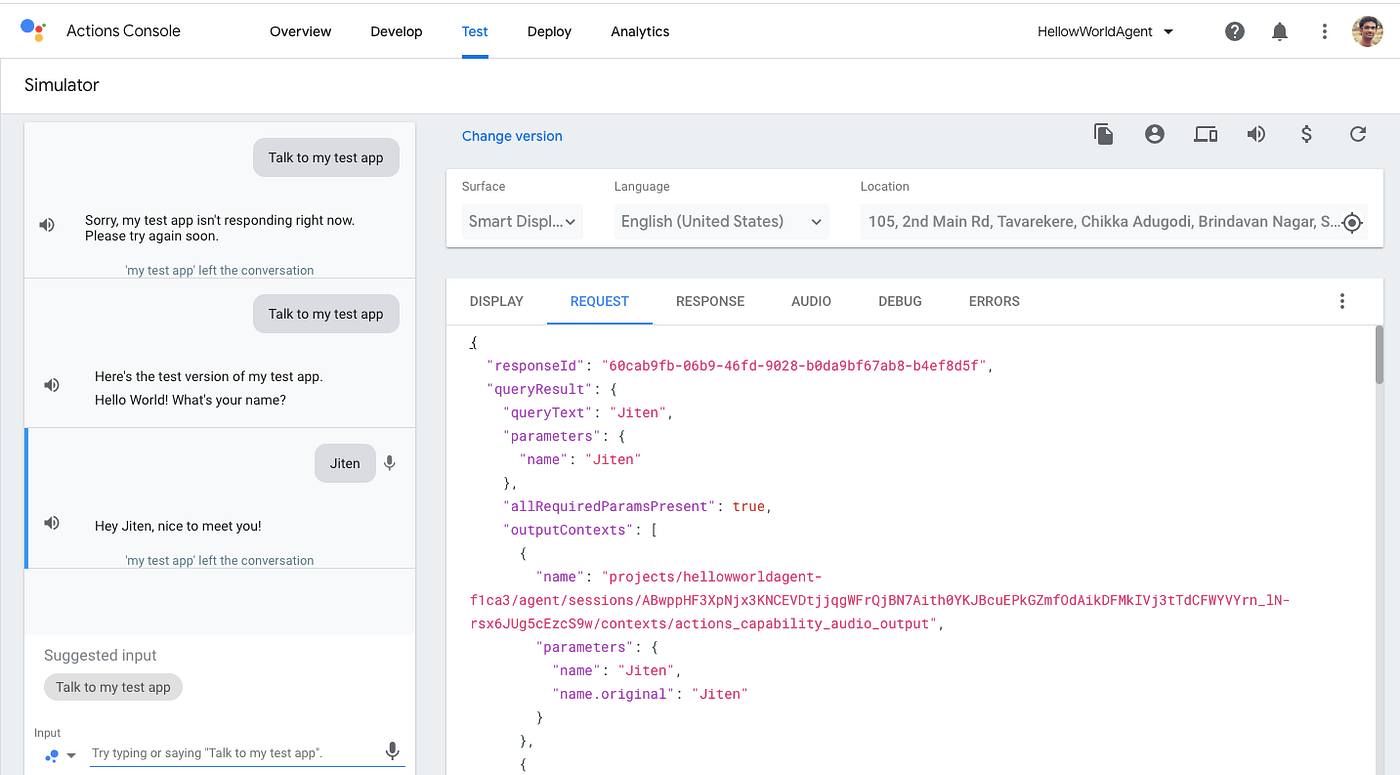The height and width of the screenshot is (775, 1400).
Task: Click the microphone icon in Input field
Action: click(x=393, y=752)
